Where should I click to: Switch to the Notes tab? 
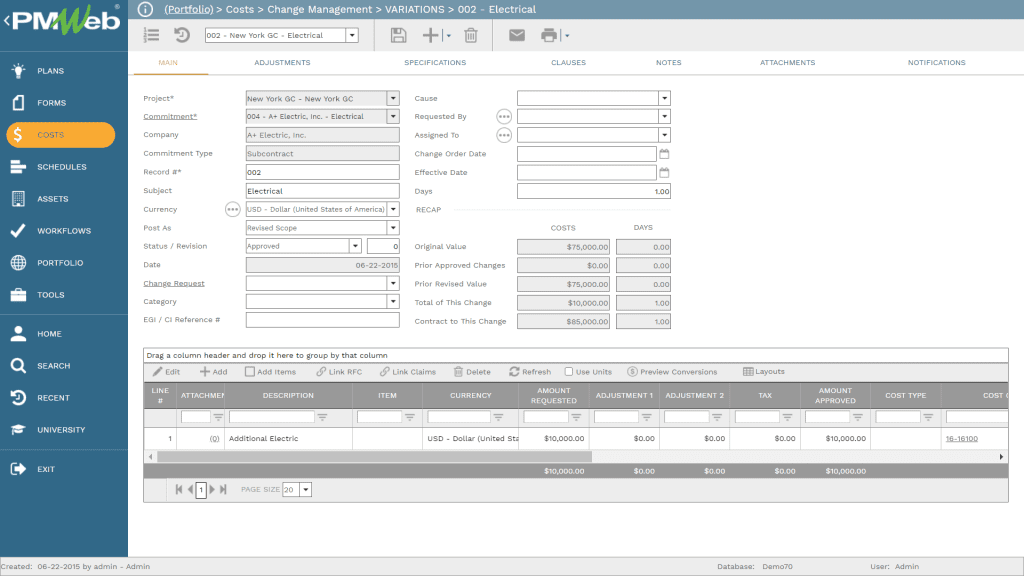click(668, 63)
